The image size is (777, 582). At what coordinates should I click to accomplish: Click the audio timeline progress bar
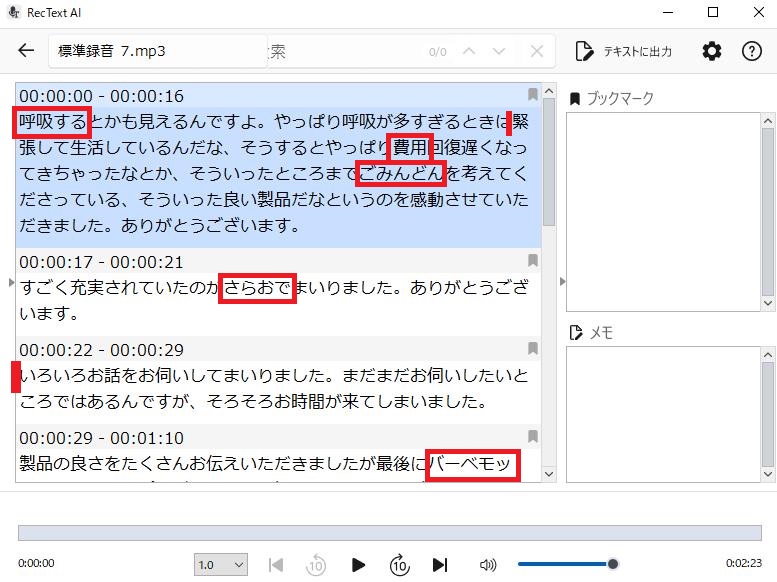pyautogui.click(x=388, y=533)
